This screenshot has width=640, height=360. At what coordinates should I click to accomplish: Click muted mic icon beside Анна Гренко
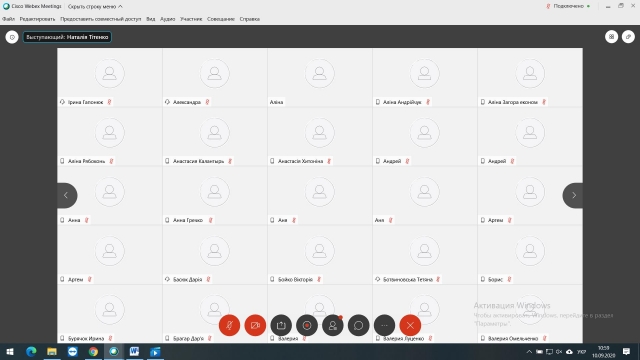coord(211,220)
